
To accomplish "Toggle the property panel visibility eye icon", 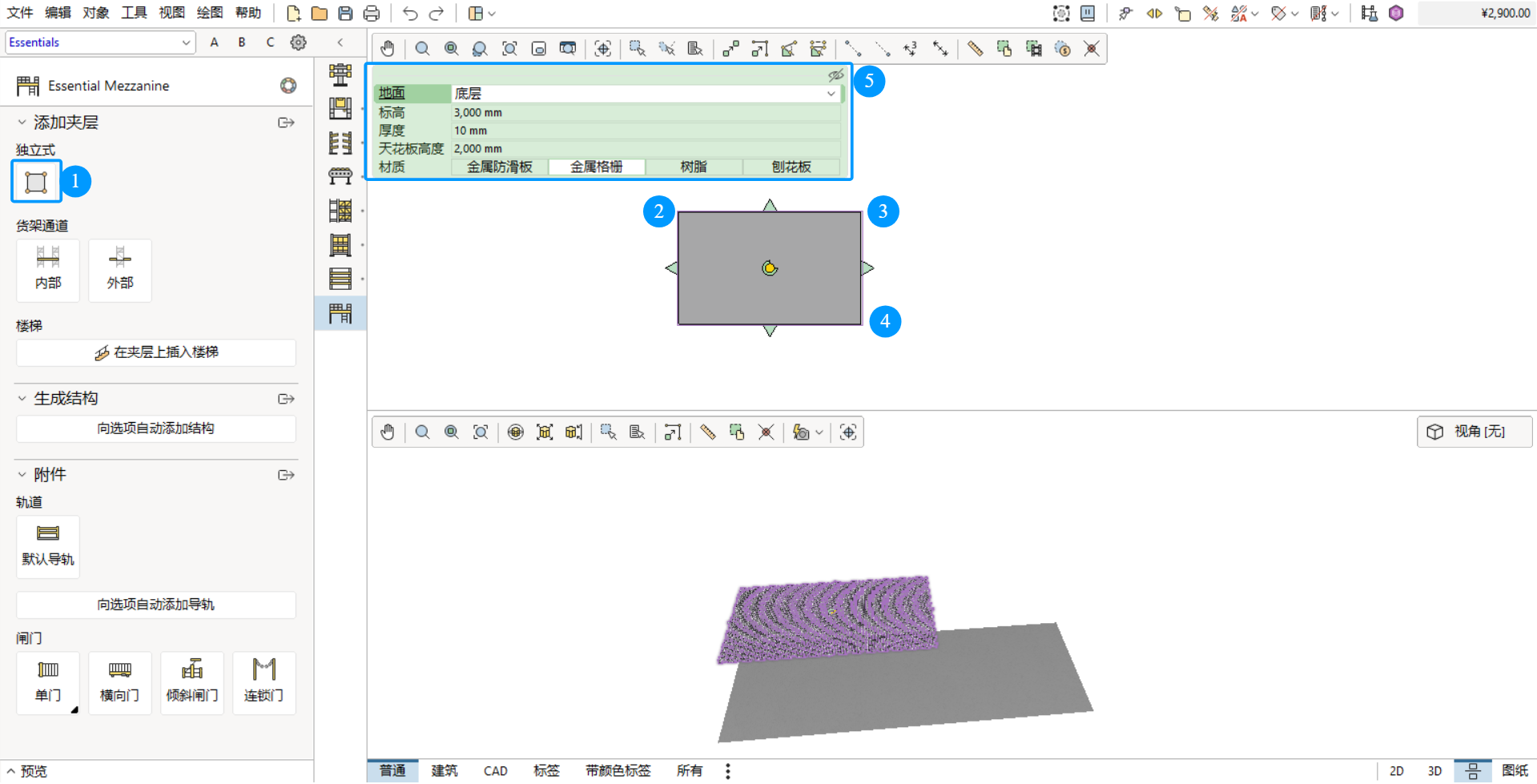I will (835, 74).
